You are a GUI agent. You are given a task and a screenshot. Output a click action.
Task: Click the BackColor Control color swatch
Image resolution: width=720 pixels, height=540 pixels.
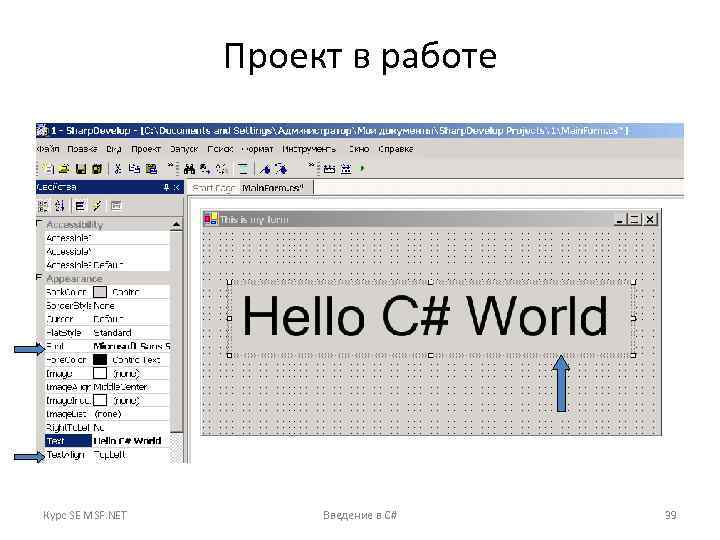coord(100,292)
